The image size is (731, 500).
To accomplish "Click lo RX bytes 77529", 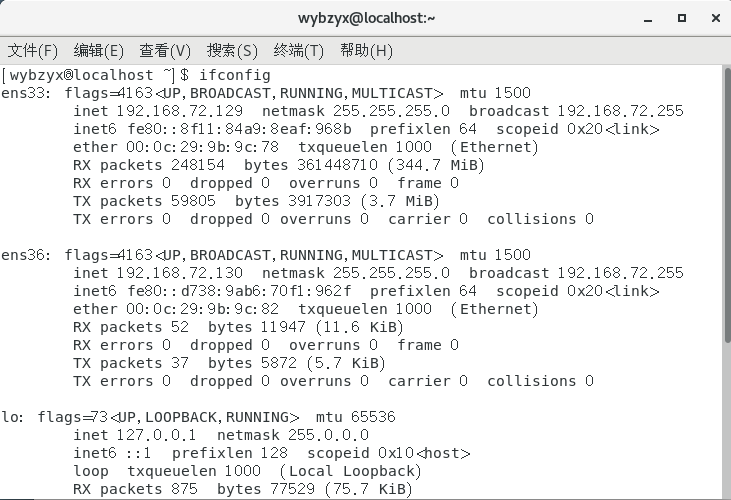I will [x=292, y=489].
